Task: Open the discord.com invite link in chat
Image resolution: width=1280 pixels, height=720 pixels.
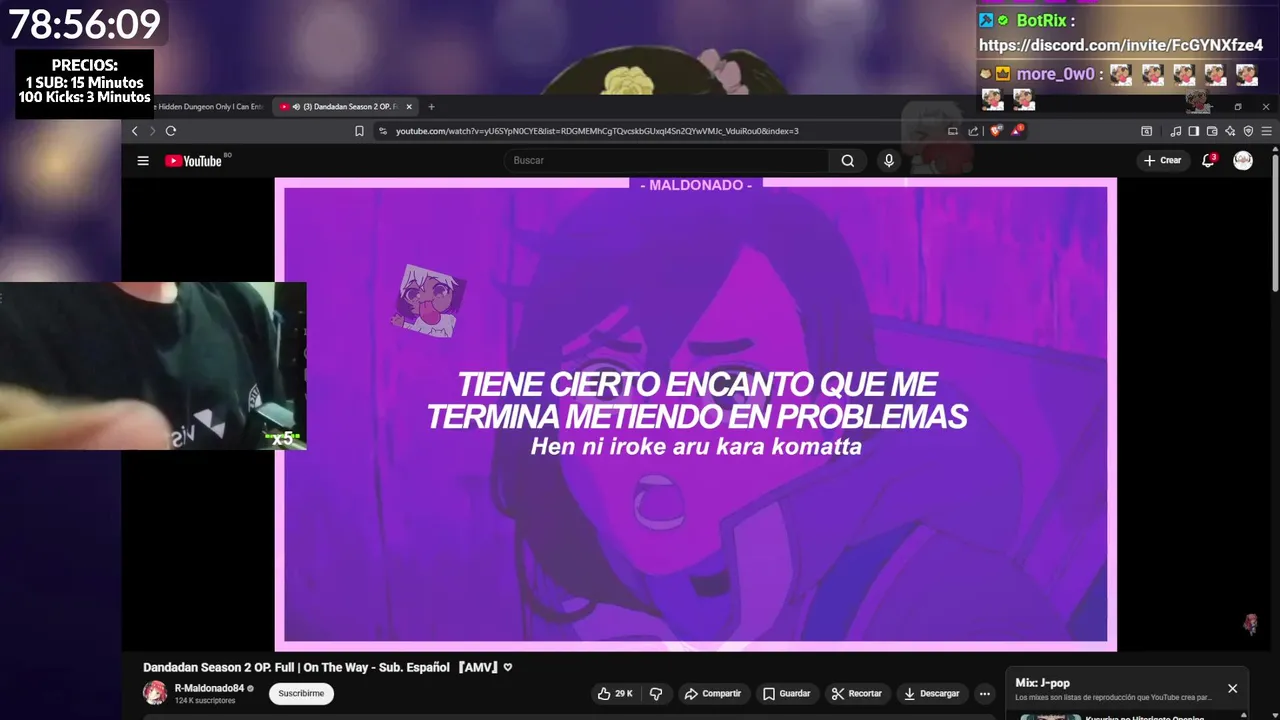Action: tap(1121, 45)
